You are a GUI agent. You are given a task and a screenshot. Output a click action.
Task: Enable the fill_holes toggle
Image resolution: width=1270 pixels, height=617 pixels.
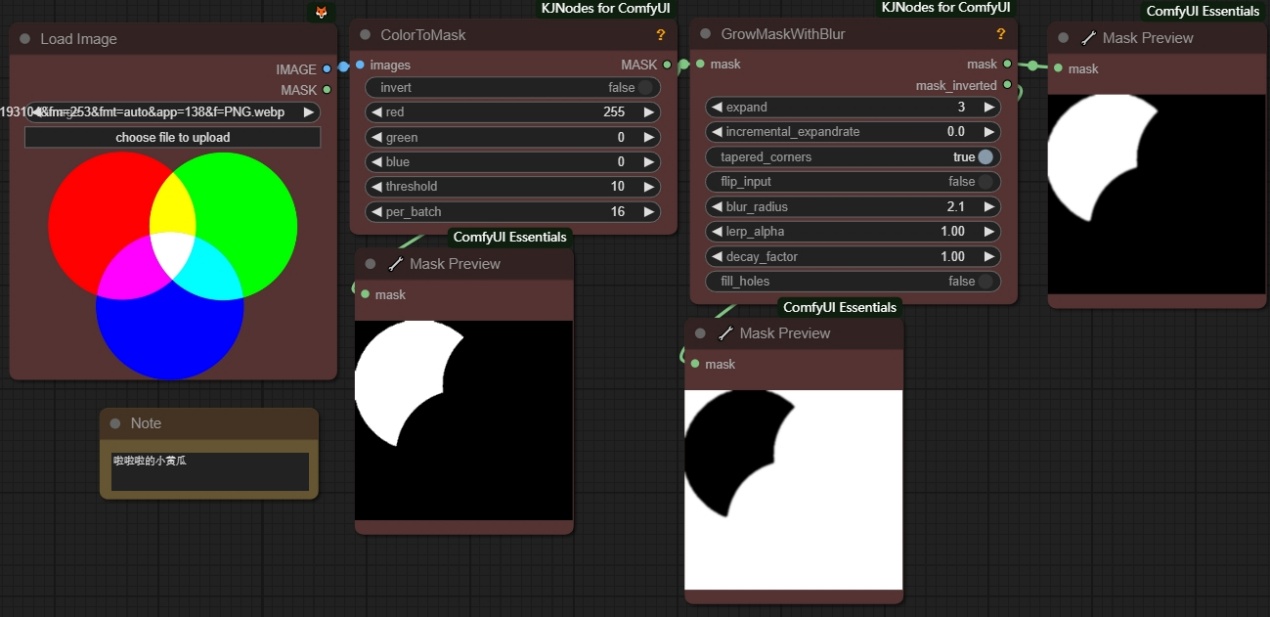pos(985,281)
